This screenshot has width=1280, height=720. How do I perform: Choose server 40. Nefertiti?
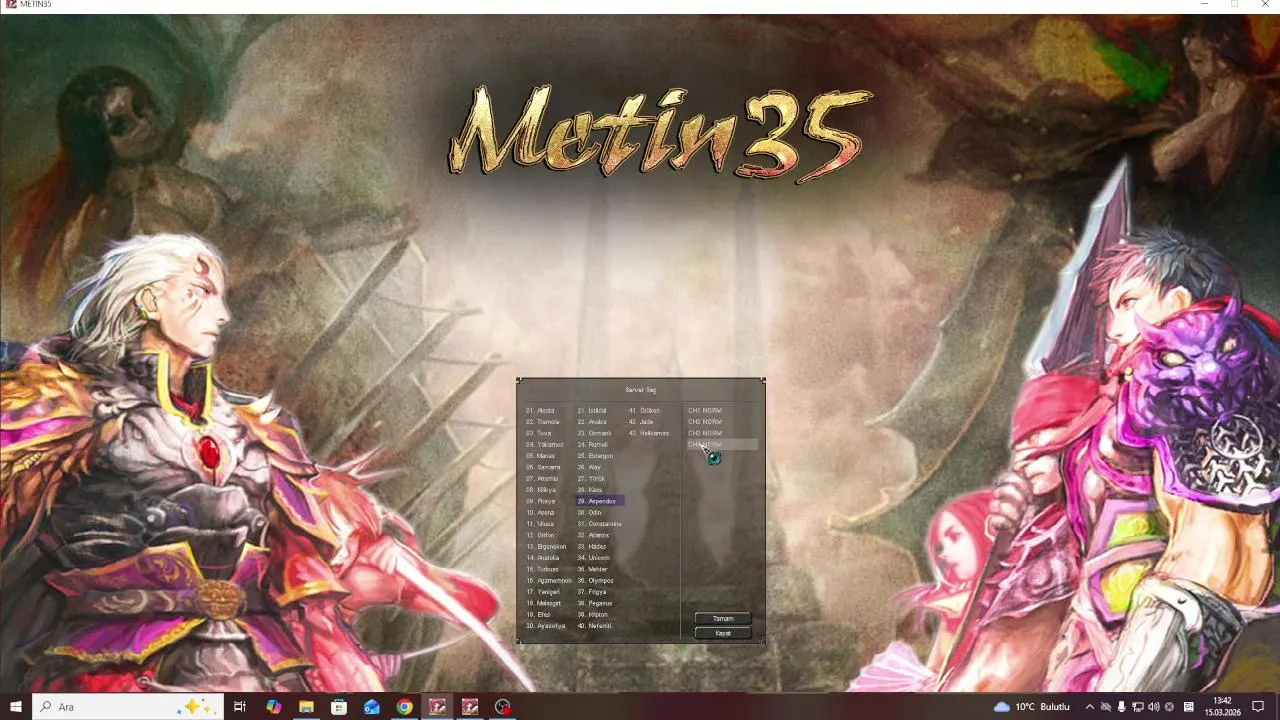[x=594, y=626]
